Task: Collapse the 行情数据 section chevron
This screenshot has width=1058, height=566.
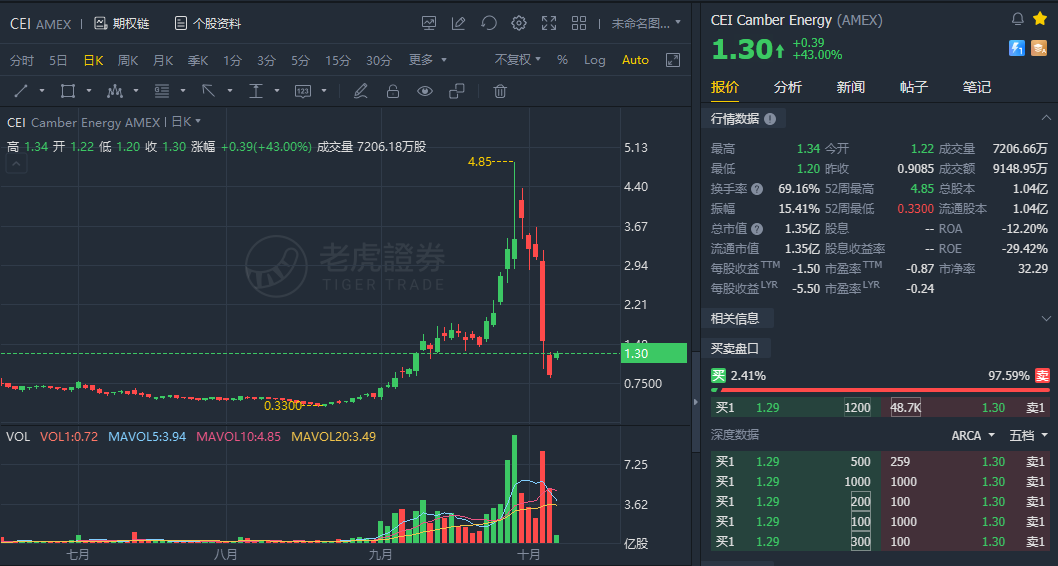Action: [1046, 119]
